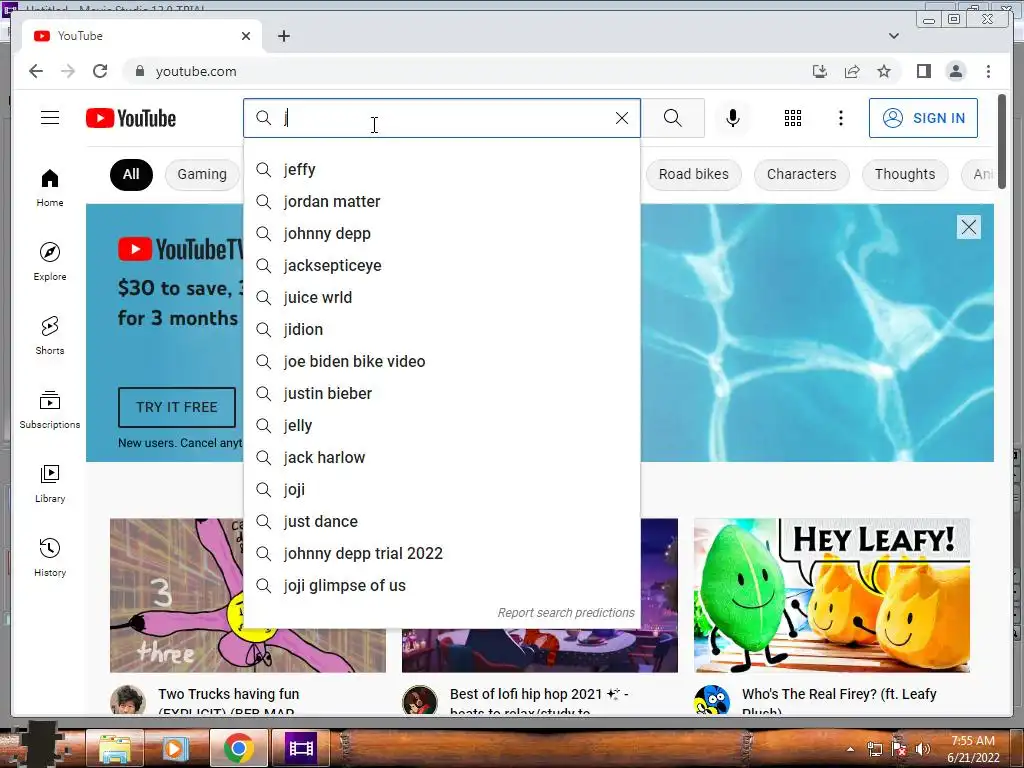
Task: Click the Chrome share page icon
Action: point(852,71)
